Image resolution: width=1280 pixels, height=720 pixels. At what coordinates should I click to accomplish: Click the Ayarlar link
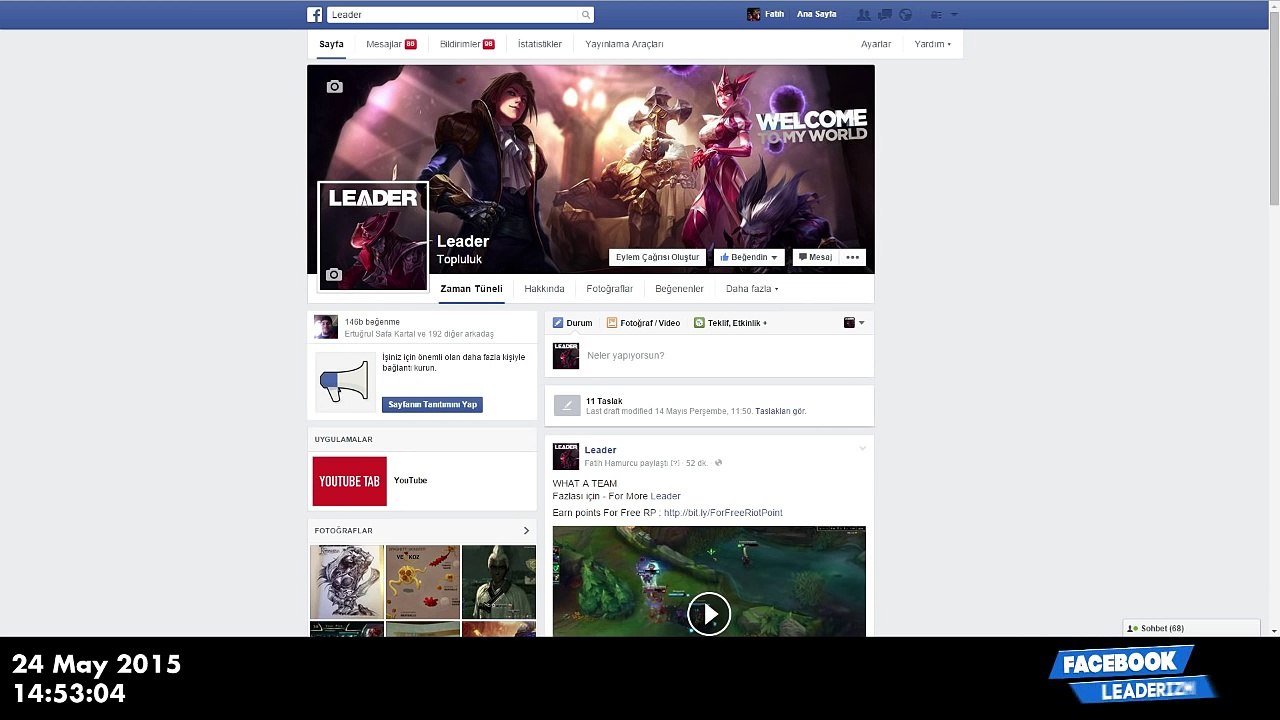876,44
